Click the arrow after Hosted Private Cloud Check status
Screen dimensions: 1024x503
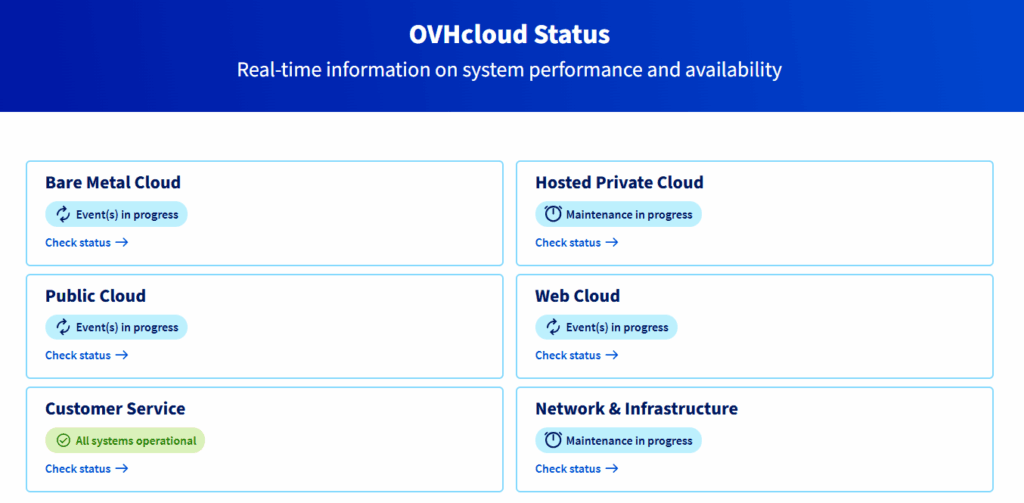coord(611,242)
